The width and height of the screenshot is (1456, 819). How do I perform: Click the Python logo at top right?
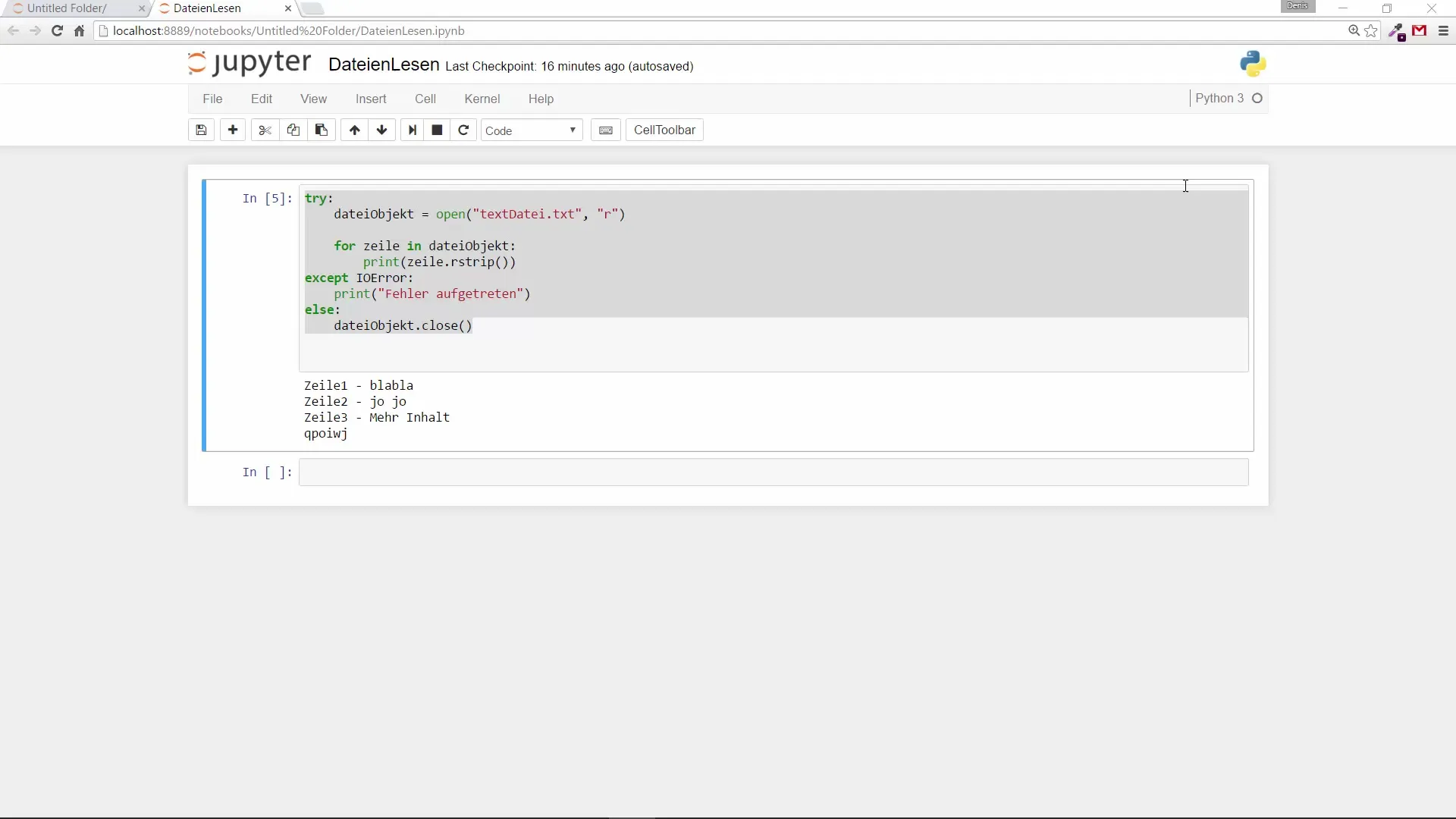1253,64
